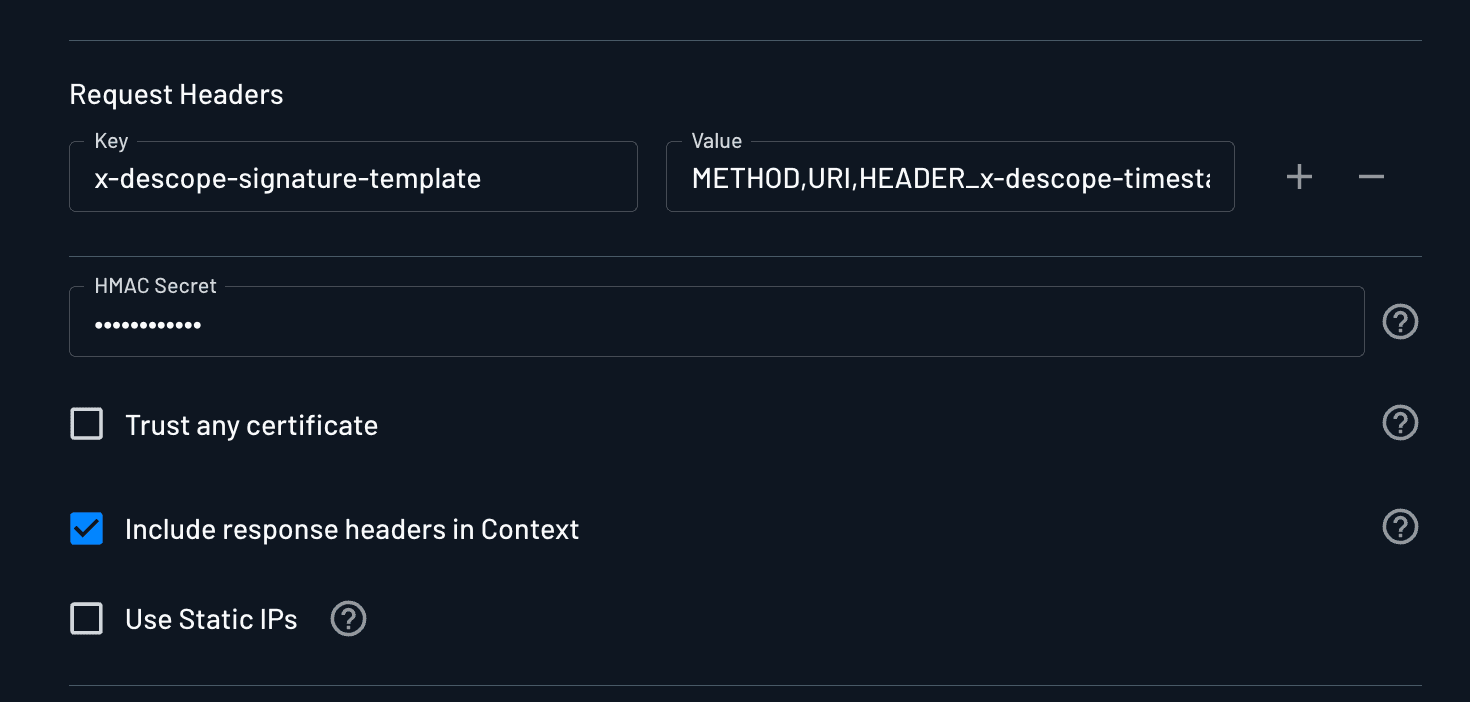
Task: Click the plus icon next to Value field
Action: pyautogui.click(x=1298, y=176)
